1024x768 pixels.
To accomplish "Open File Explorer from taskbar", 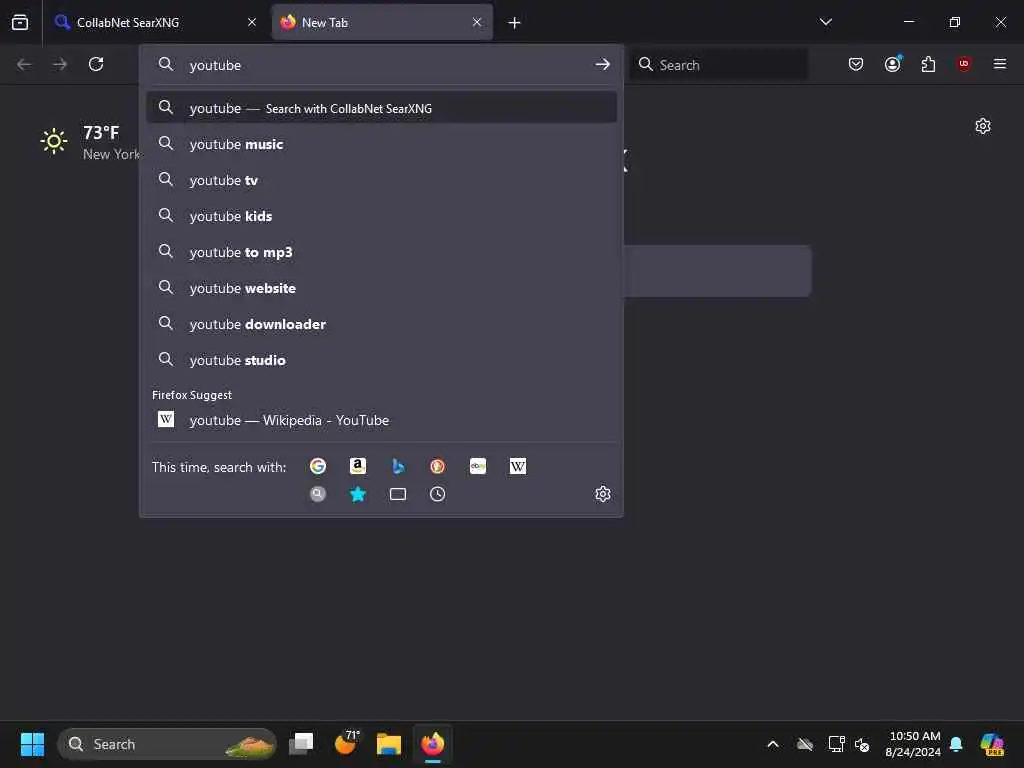I will coord(389,744).
